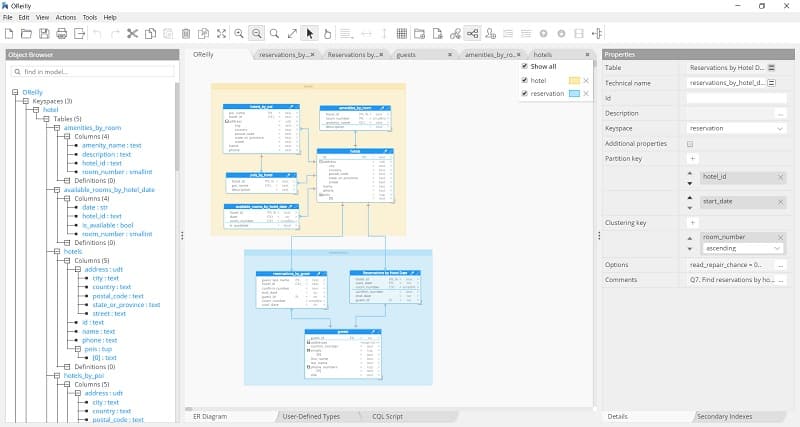Select room_number : smallint under amenities_by_room

pos(117,172)
